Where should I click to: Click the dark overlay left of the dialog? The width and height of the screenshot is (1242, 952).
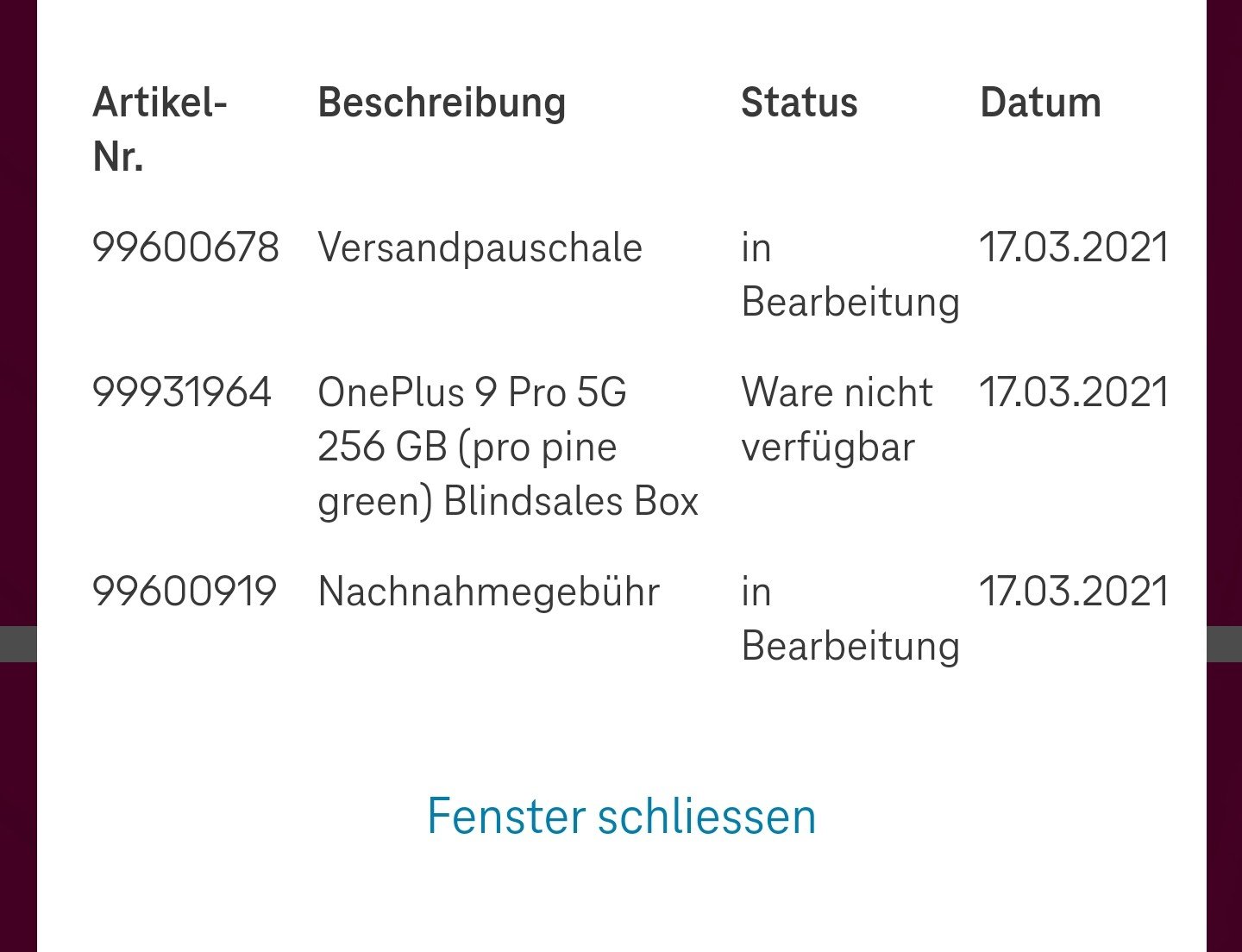point(17,345)
